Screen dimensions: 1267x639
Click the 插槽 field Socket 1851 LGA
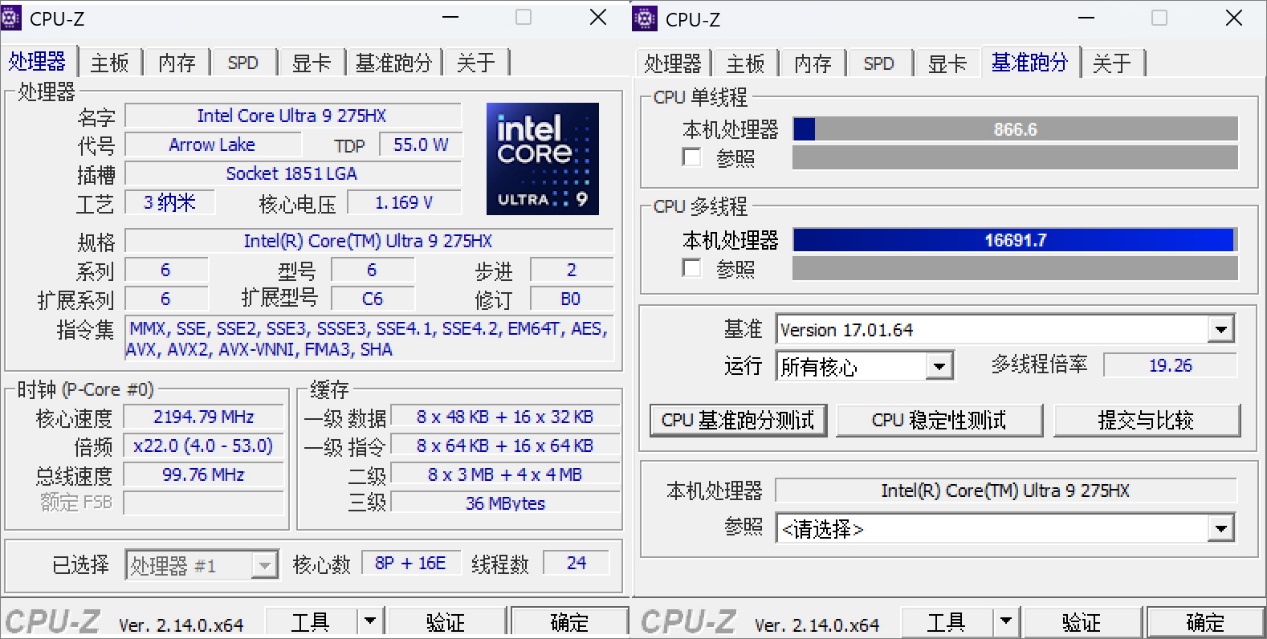coord(292,174)
